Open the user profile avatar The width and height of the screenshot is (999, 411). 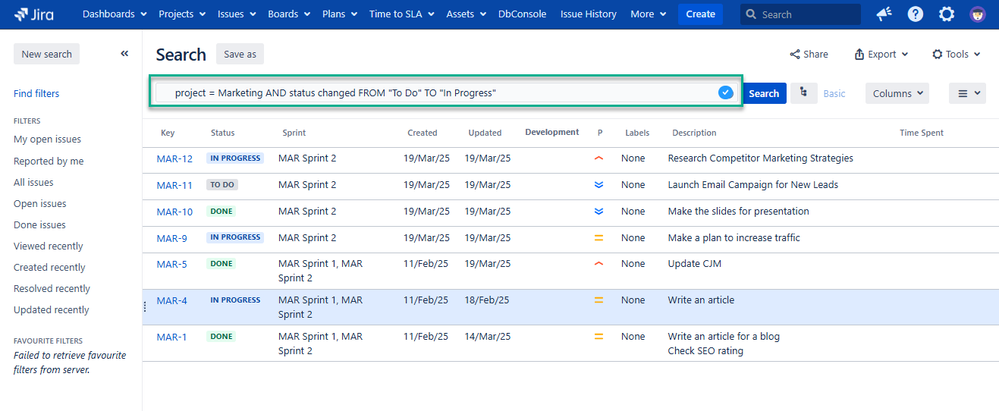(x=977, y=14)
